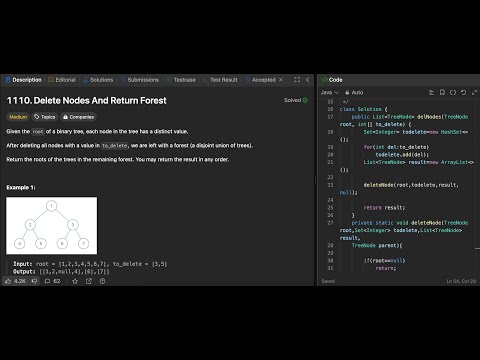
Task: Click the Input example line
Action: click(90, 264)
